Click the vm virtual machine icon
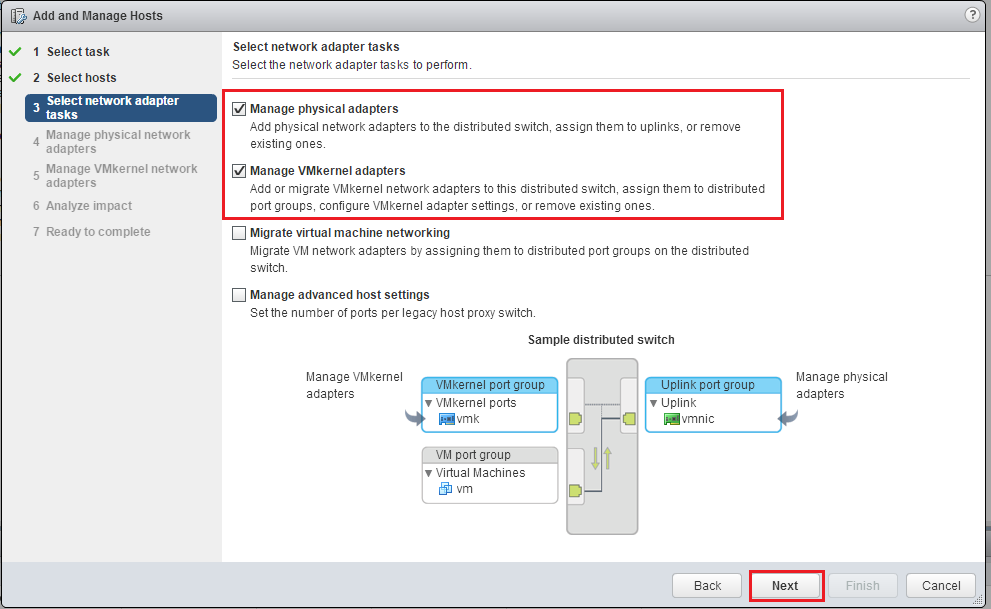This screenshot has height=609, width=991. point(444,489)
